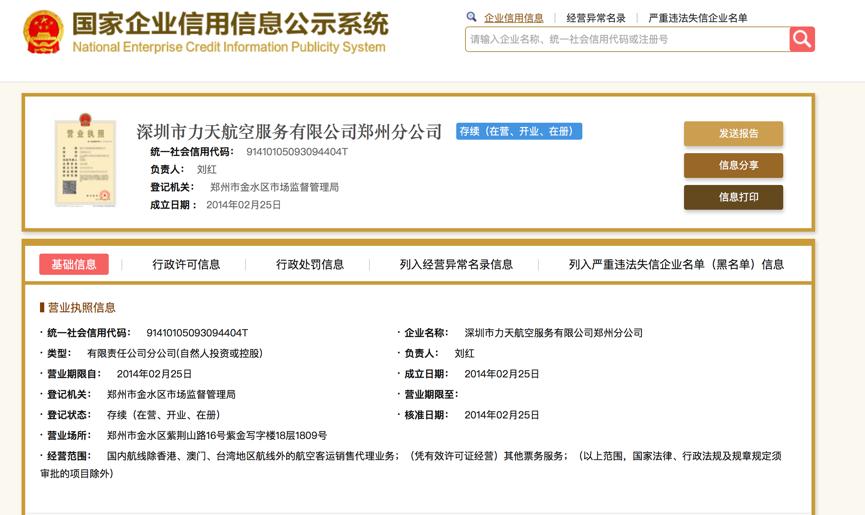Click the national emblem logo
This screenshot has height=515, width=865.
pos(43,32)
